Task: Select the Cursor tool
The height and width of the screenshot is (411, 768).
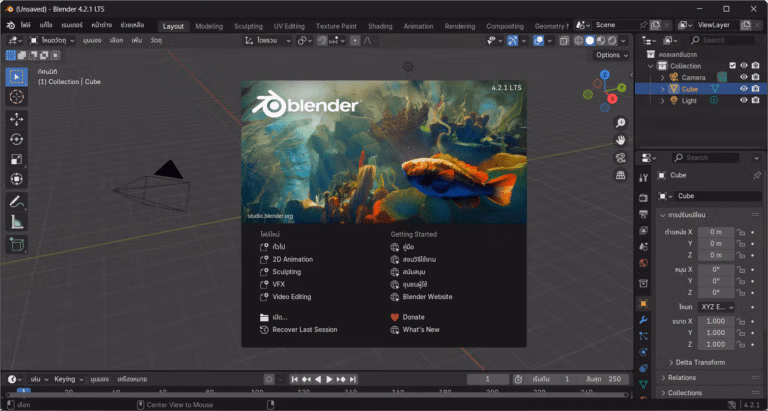Action: click(17, 97)
